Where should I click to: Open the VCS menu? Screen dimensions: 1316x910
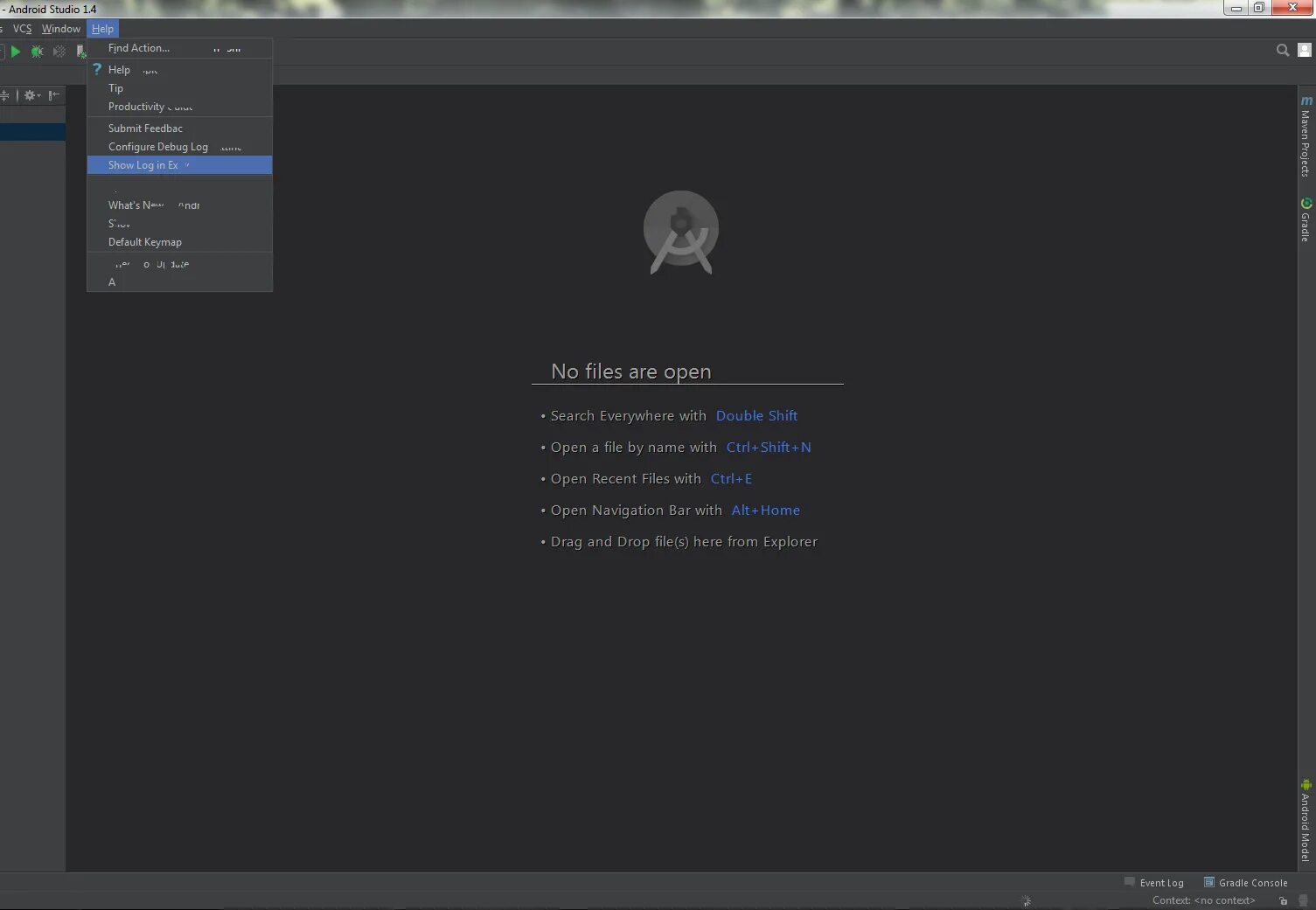[x=22, y=29]
